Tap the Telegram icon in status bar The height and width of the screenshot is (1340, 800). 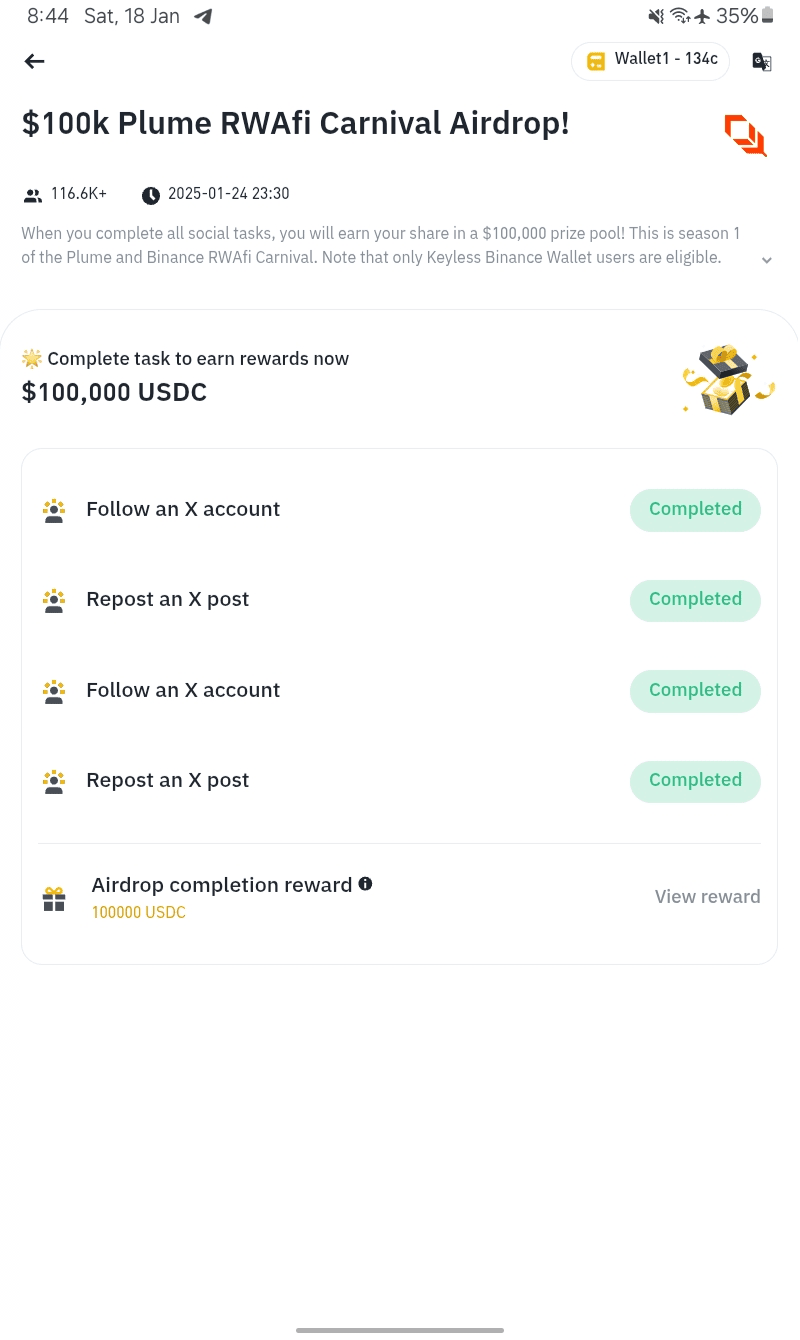pos(203,16)
